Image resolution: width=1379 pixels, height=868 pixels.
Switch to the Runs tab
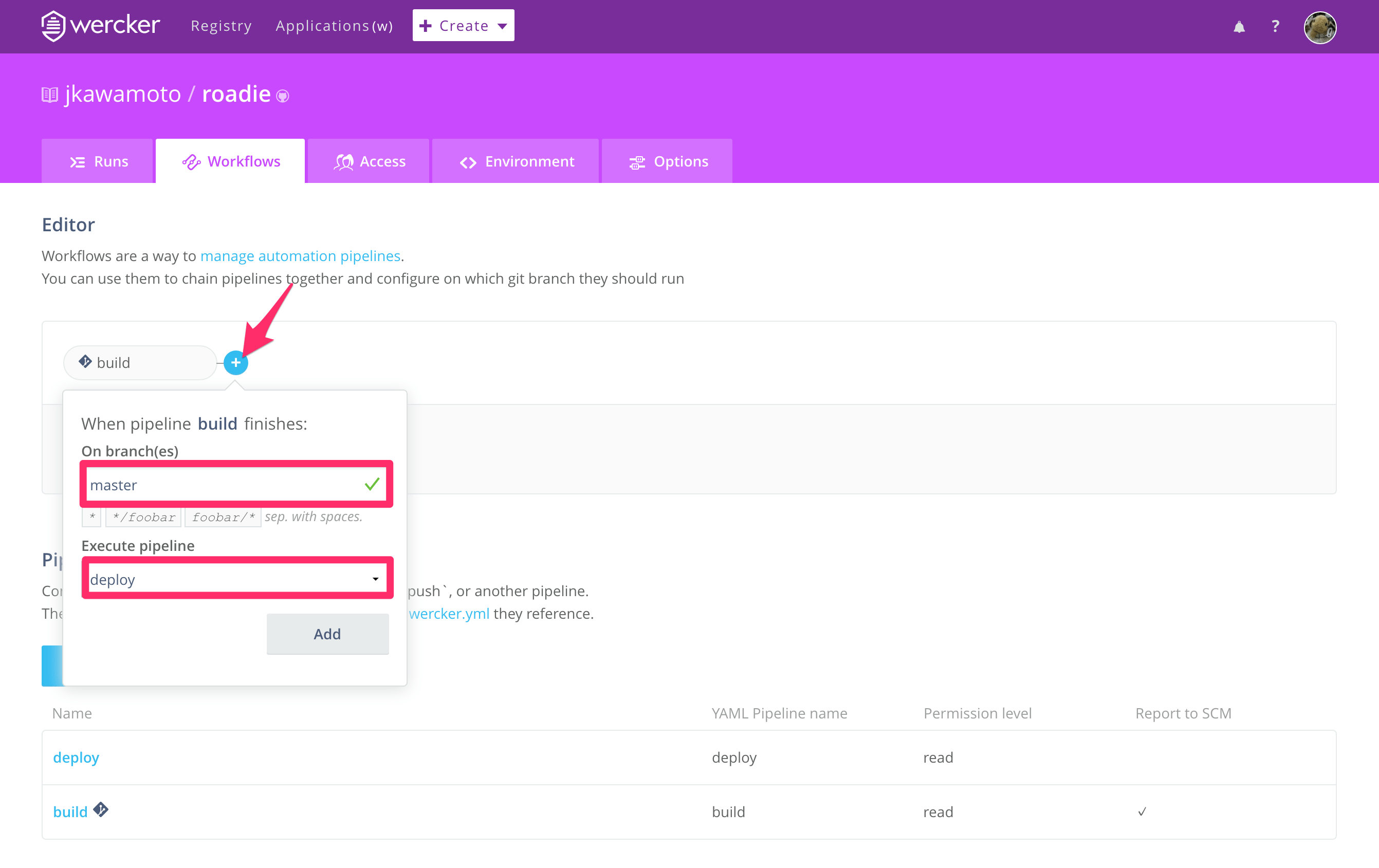point(98,161)
